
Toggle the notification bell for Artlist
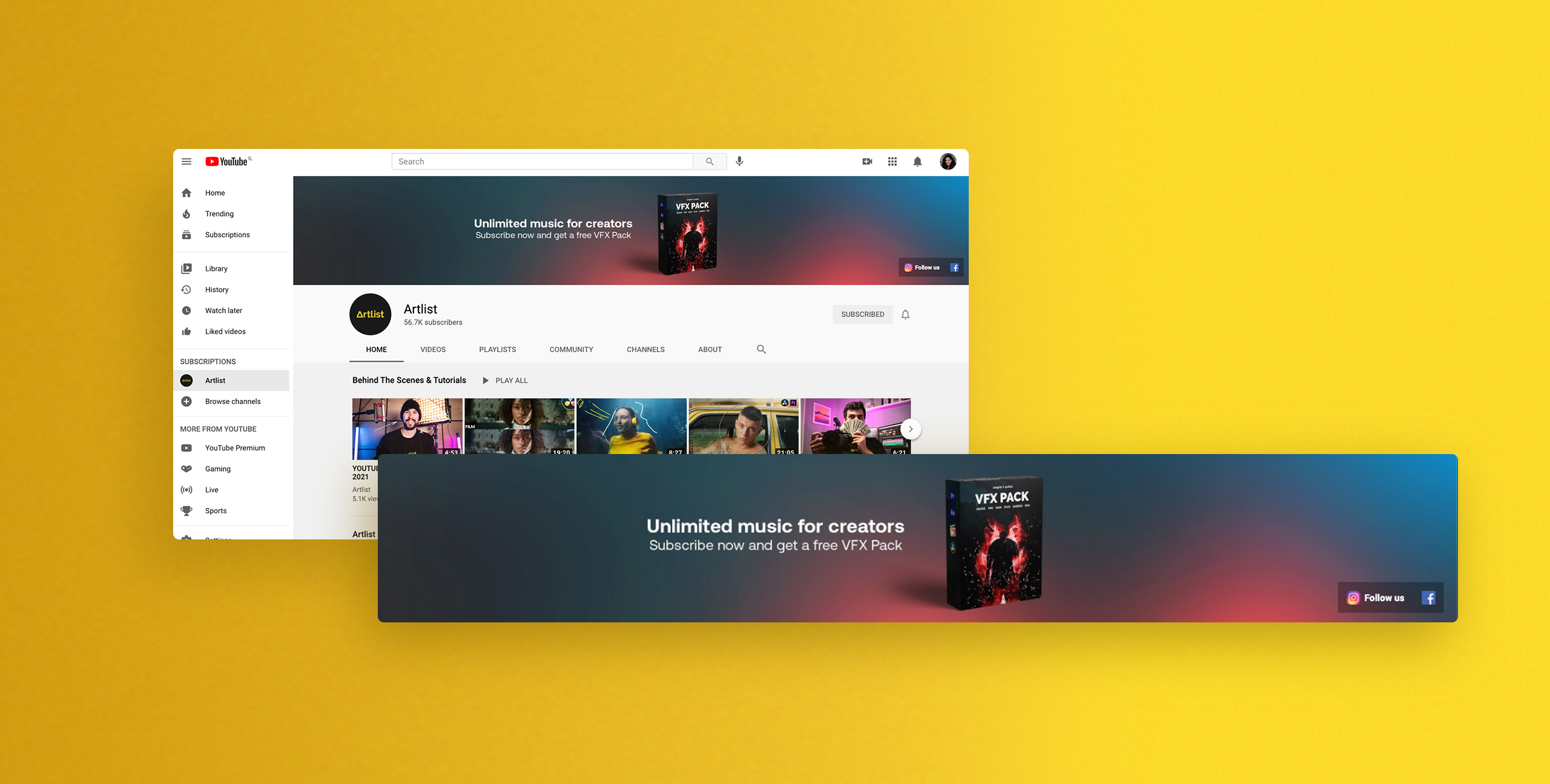[x=905, y=314]
